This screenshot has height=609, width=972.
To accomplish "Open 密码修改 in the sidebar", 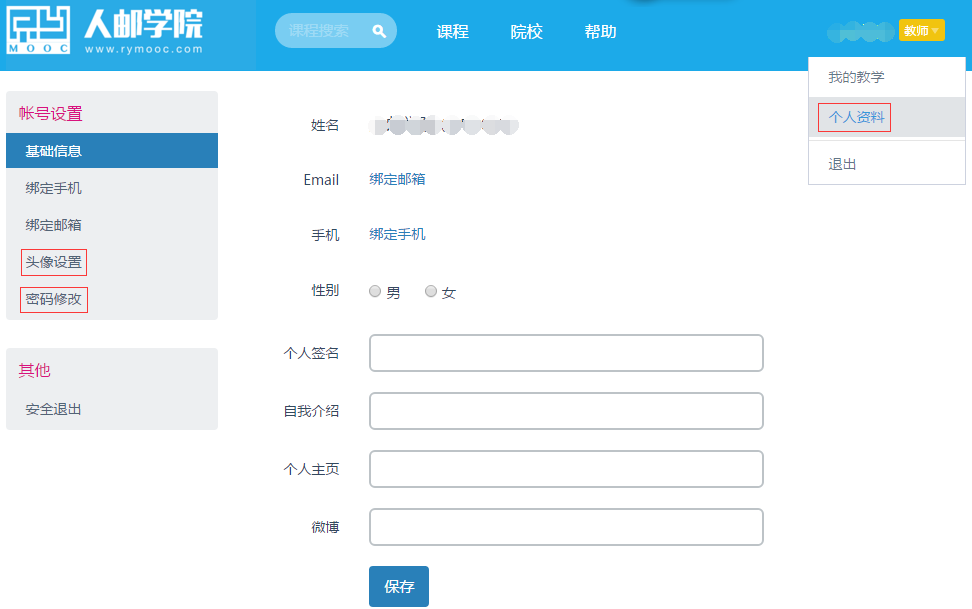I will click(54, 299).
